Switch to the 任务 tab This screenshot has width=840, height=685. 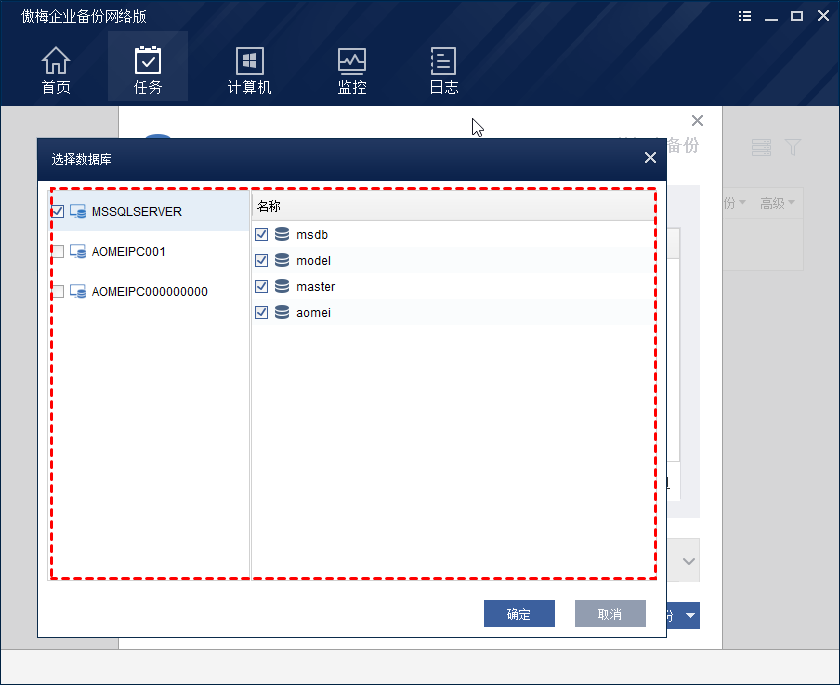(147, 66)
